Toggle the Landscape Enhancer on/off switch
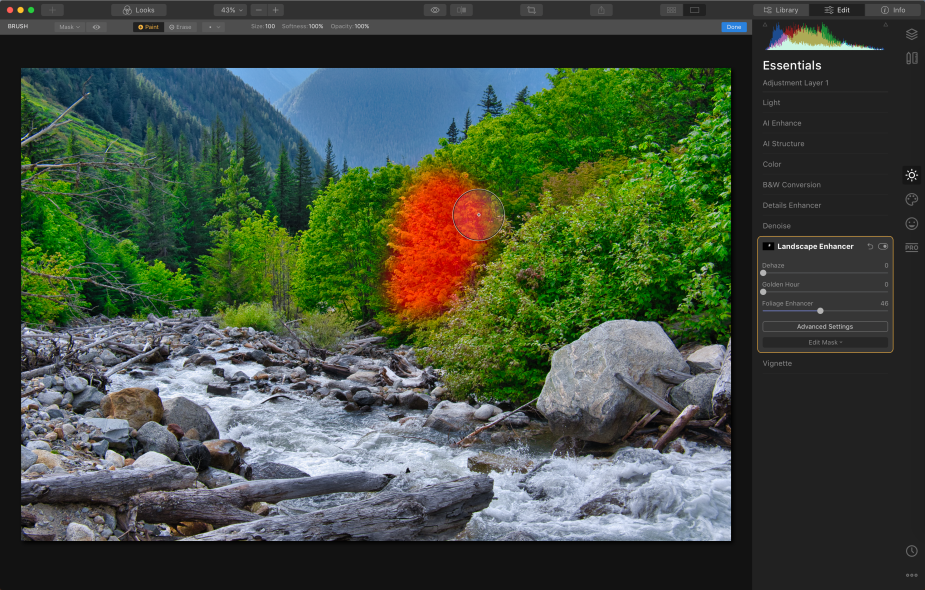Screen dimensions: 925x590 (883, 246)
